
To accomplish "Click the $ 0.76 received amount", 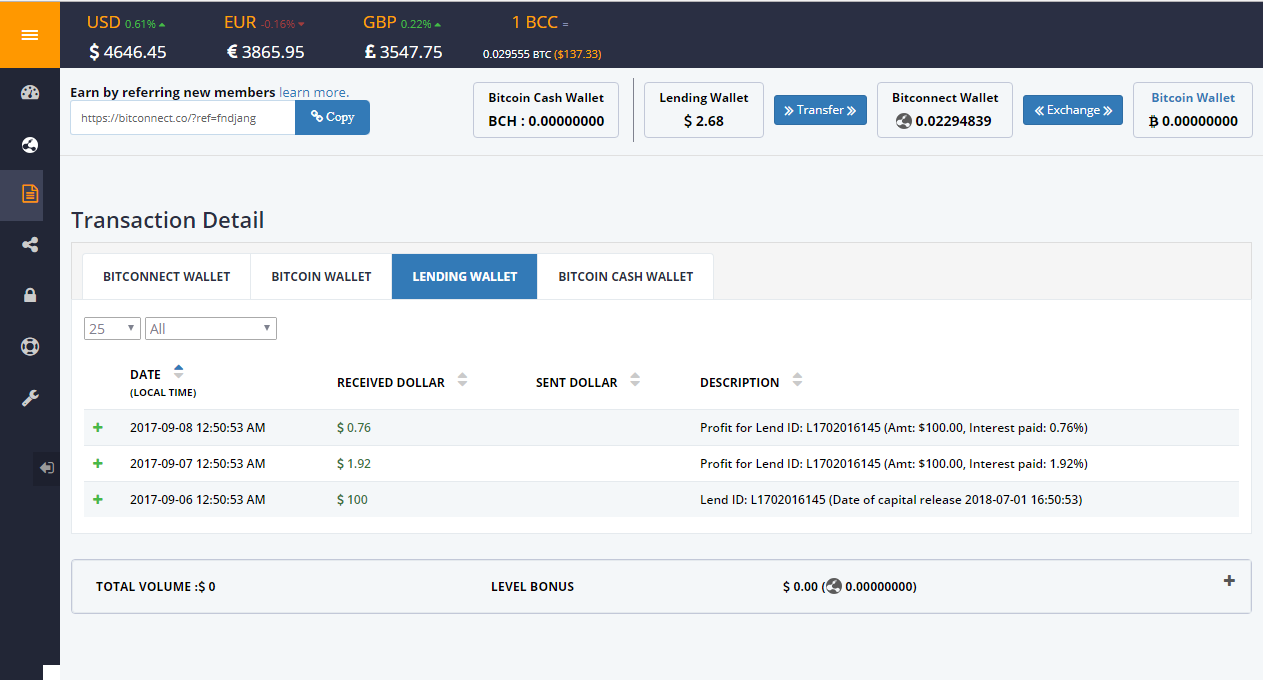I will (x=354, y=428).
